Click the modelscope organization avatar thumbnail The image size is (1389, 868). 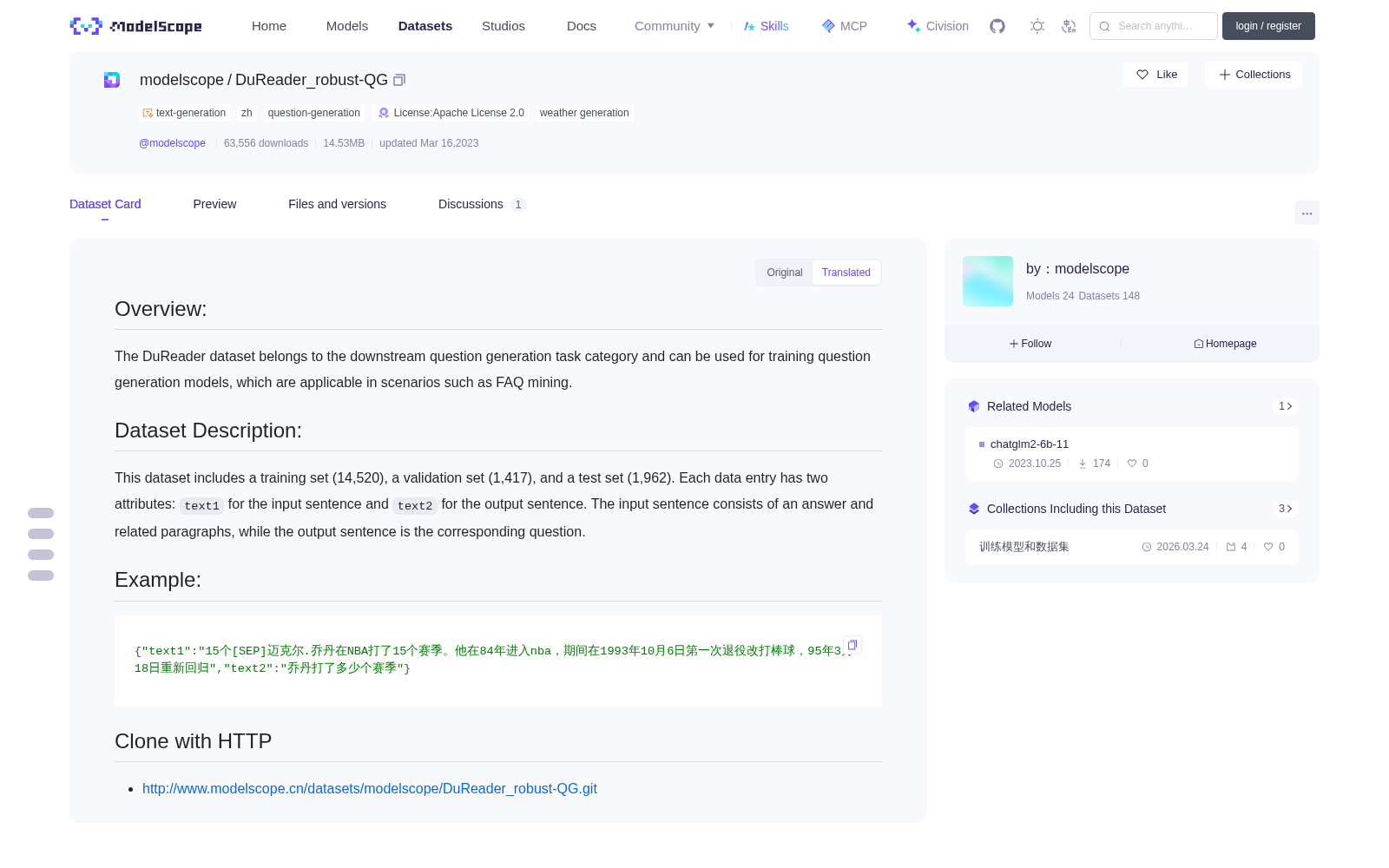click(x=988, y=281)
